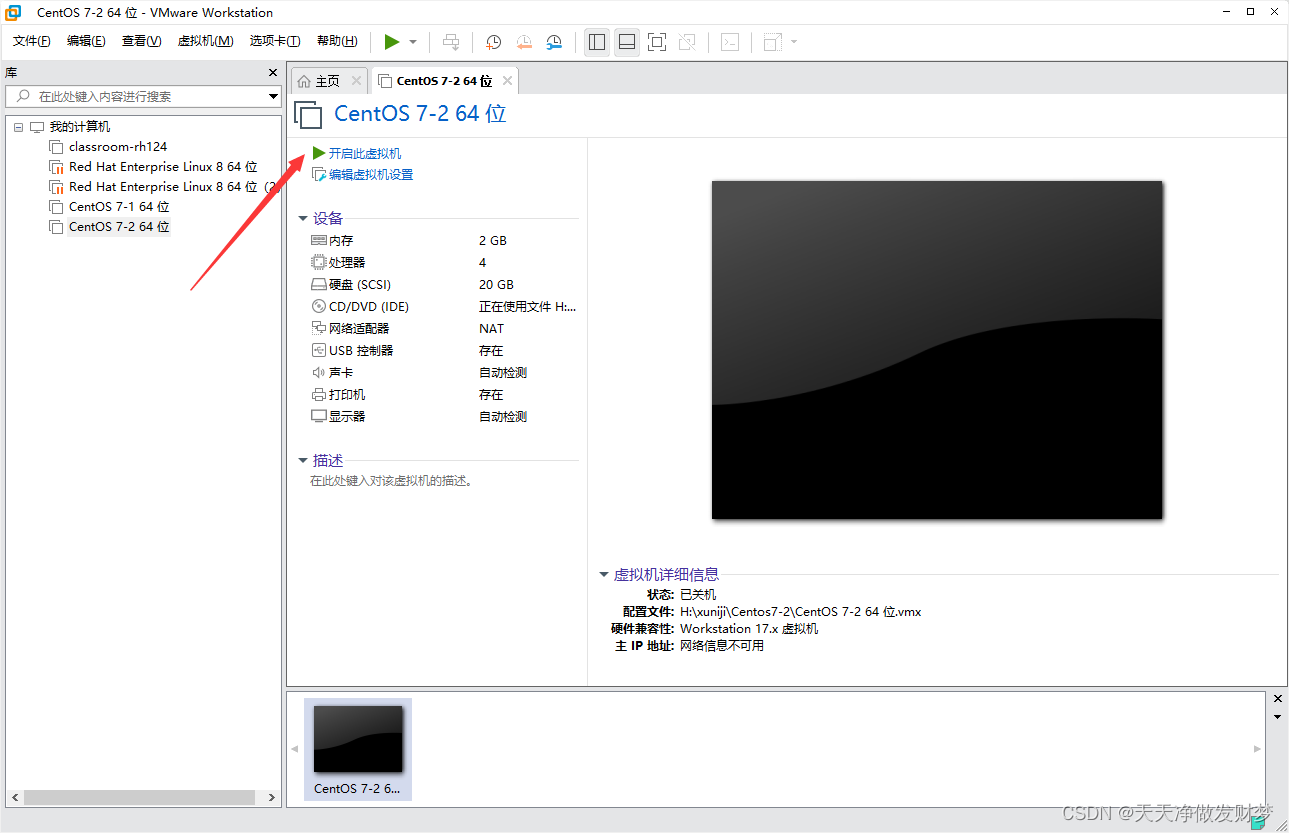Image resolution: width=1289 pixels, height=833 pixels.
Task: Collapse the 设备 section
Action: pyautogui.click(x=303, y=218)
